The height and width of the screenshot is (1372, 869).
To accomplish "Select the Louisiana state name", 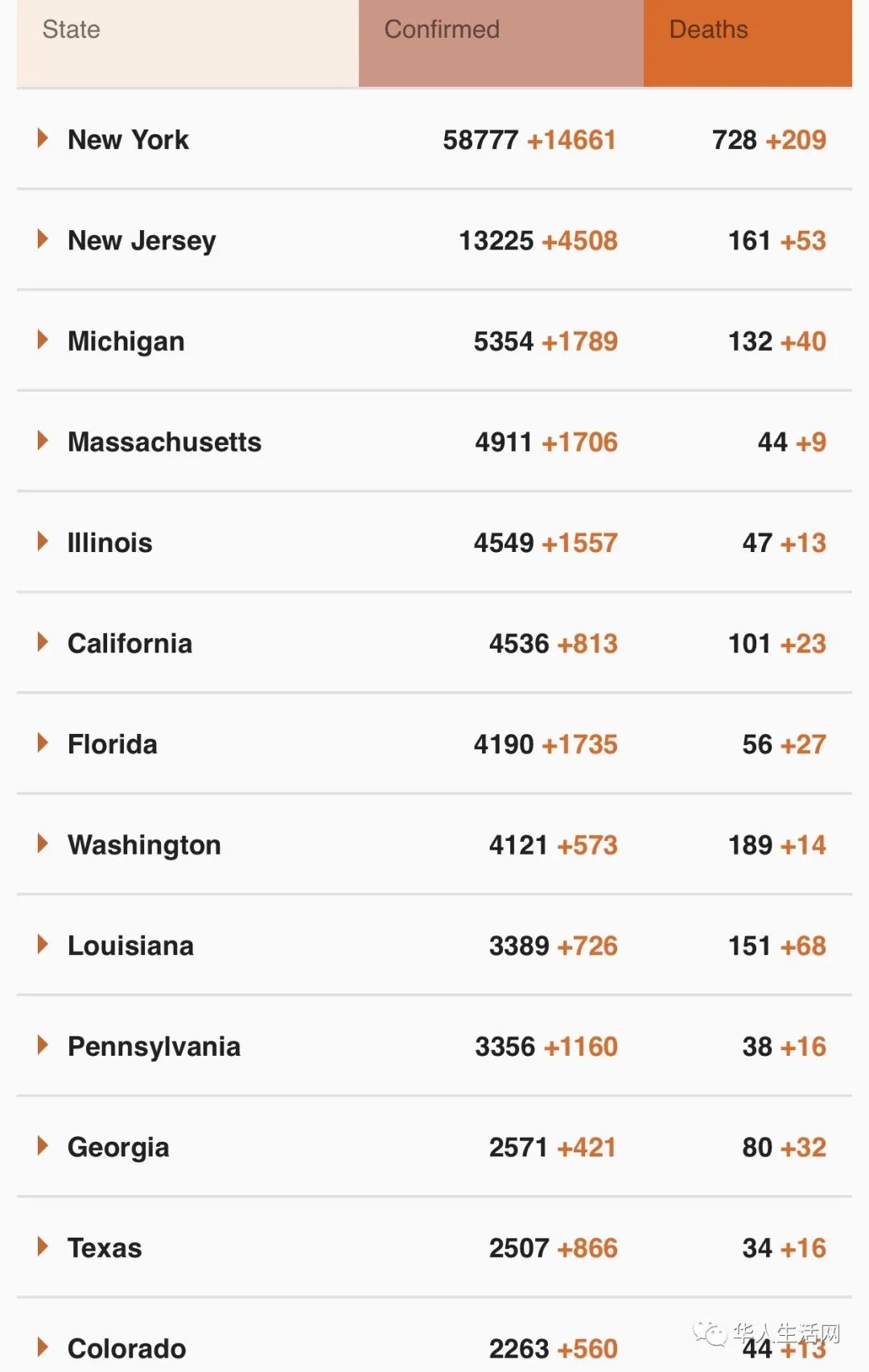I will (x=130, y=946).
